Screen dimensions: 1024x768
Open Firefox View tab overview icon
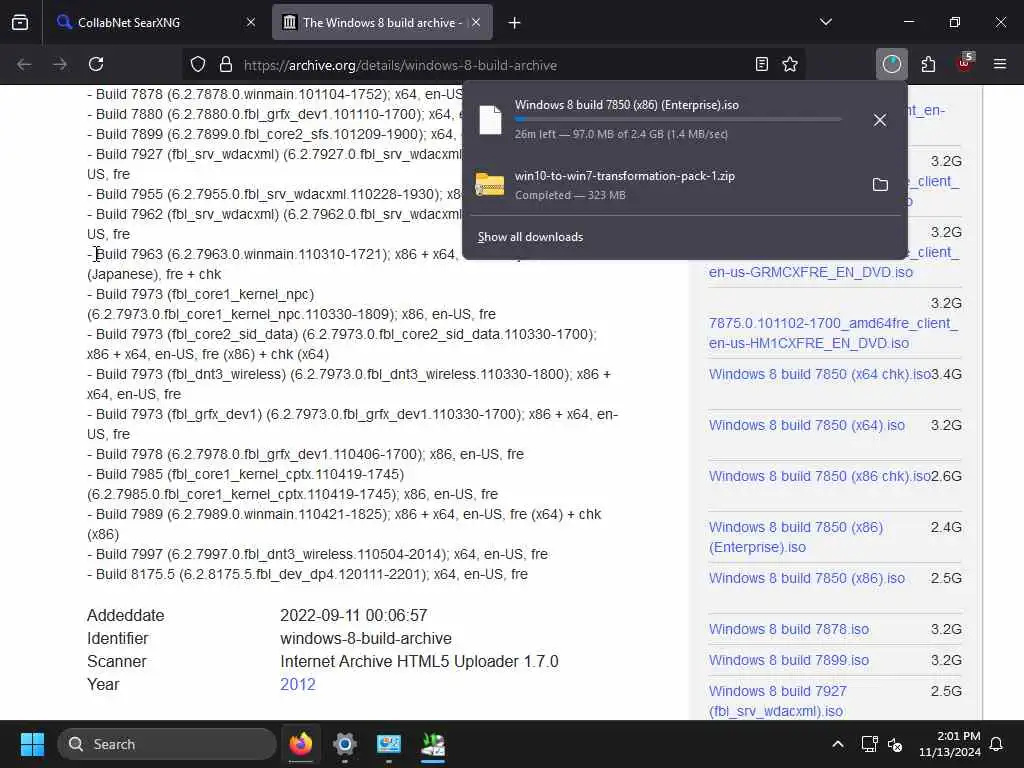[x=20, y=22]
